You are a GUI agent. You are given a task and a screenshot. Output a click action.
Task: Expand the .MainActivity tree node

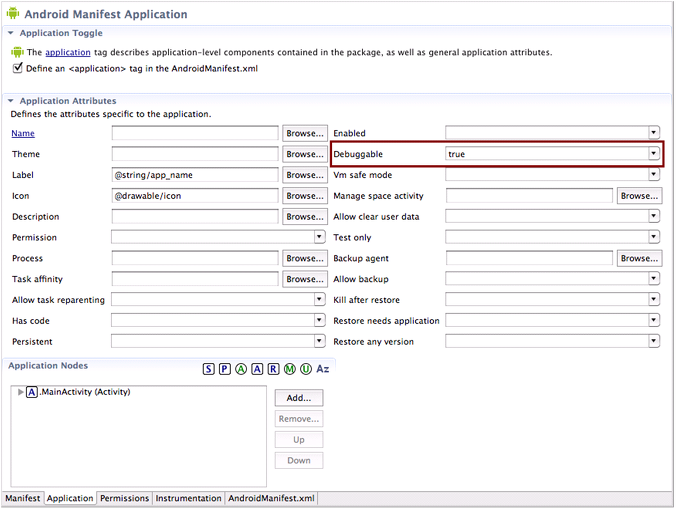pyautogui.click(x=20, y=392)
